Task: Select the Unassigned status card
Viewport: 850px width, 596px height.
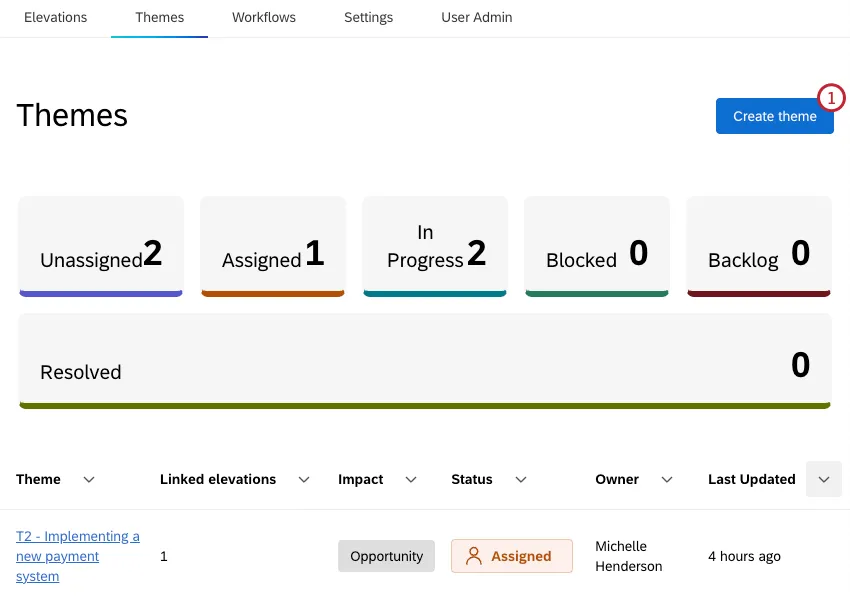Action: click(100, 246)
